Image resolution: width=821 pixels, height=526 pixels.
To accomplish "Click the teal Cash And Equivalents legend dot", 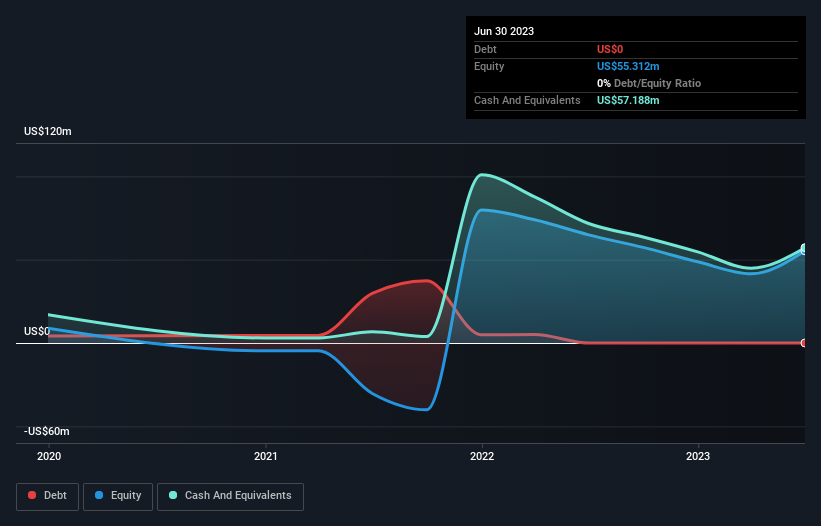I will coord(173,495).
